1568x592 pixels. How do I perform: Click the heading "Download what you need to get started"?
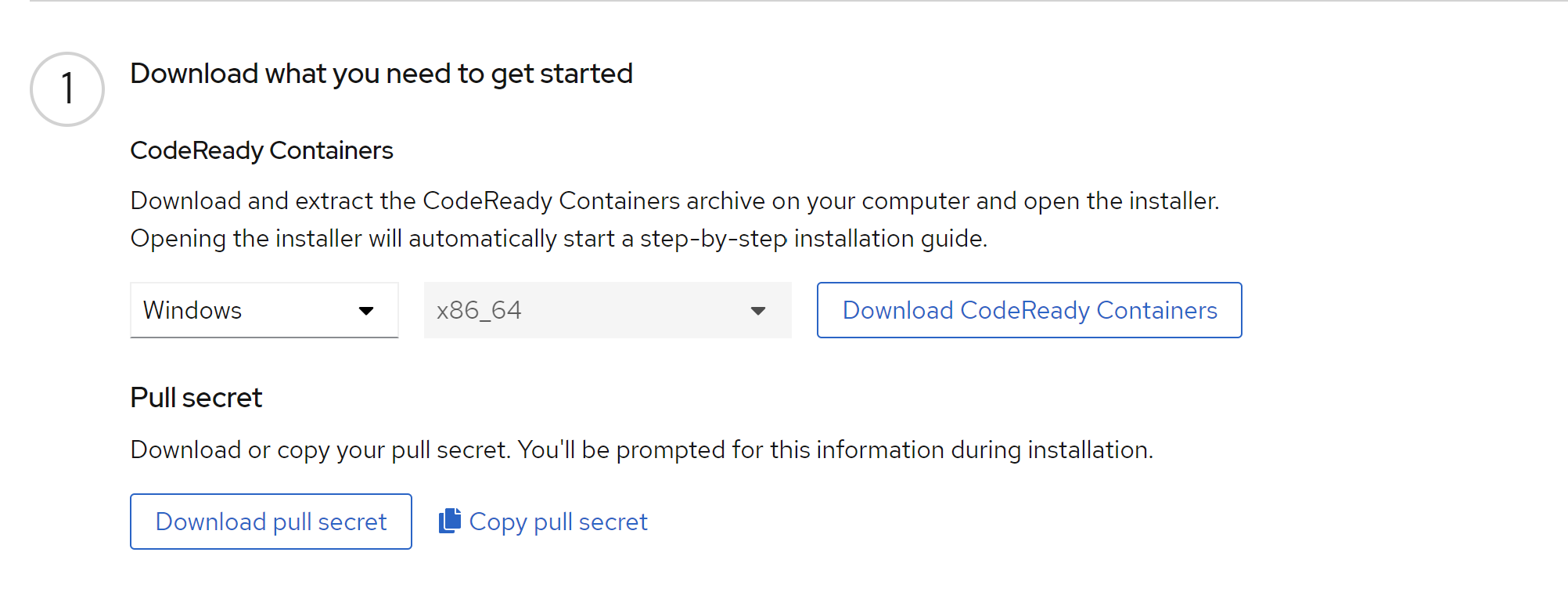click(x=381, y=74)
